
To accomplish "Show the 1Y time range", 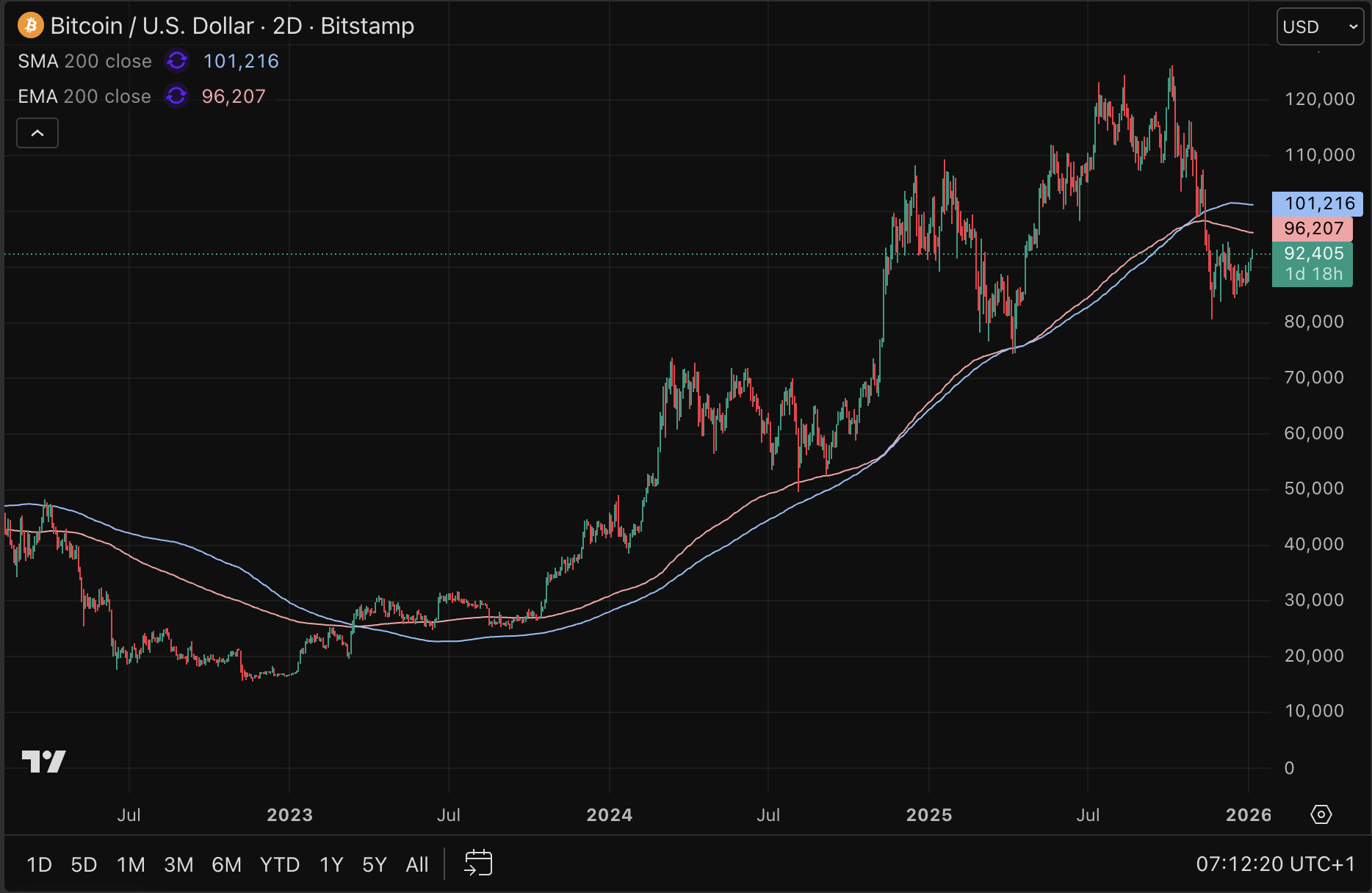I will (x=331, y=864).
